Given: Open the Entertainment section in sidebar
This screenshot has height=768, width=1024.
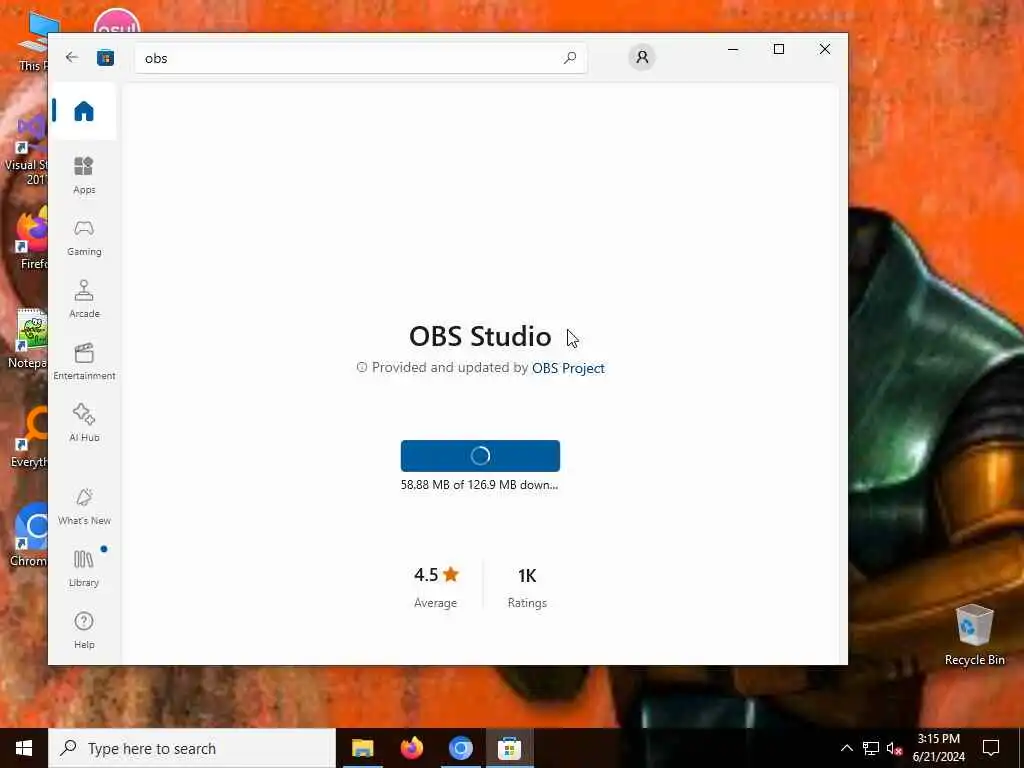Looking at the screenshot, I should [84, 362].
